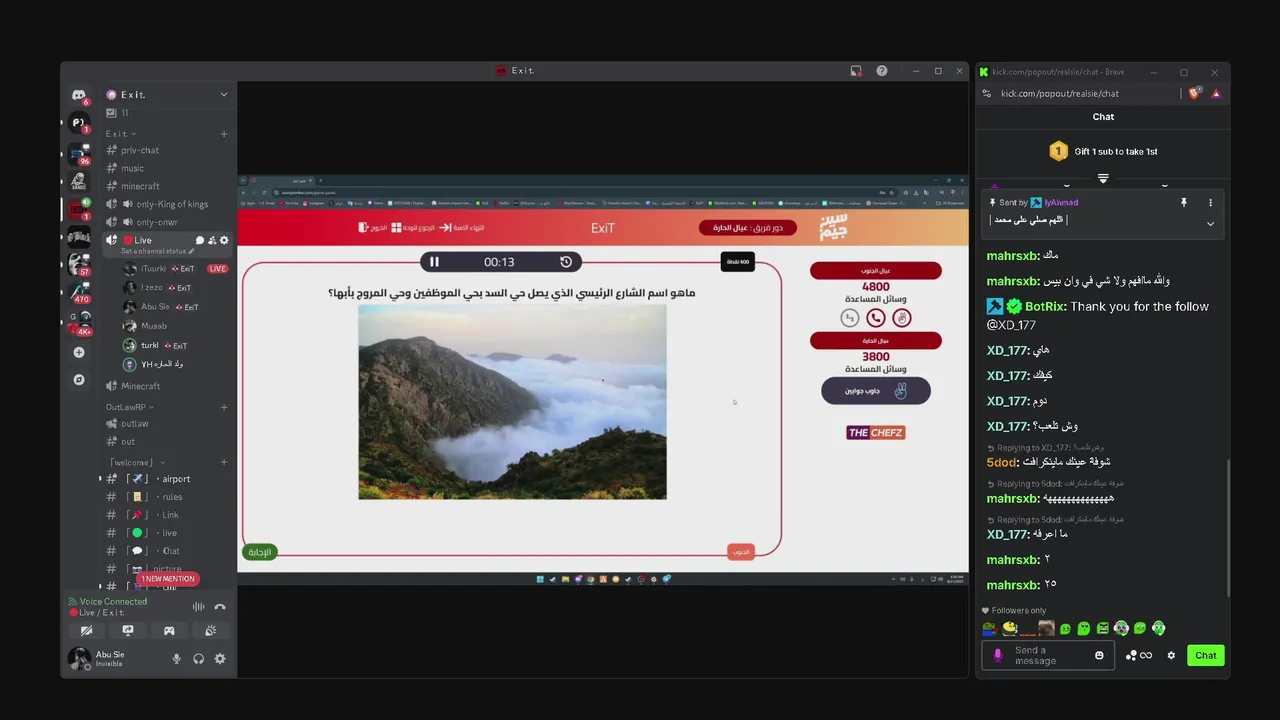This screenshot has height=720, width=1280.
Task: Click invite icon on Live voice channel
Action: point(211,240)
